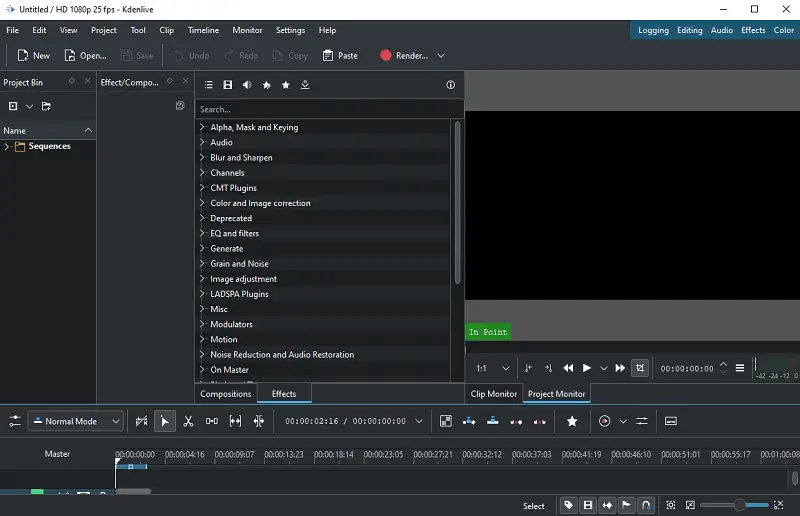Click the effects Search field
Viewport: 800px width, 516px height.
click(x=329, y=109)
